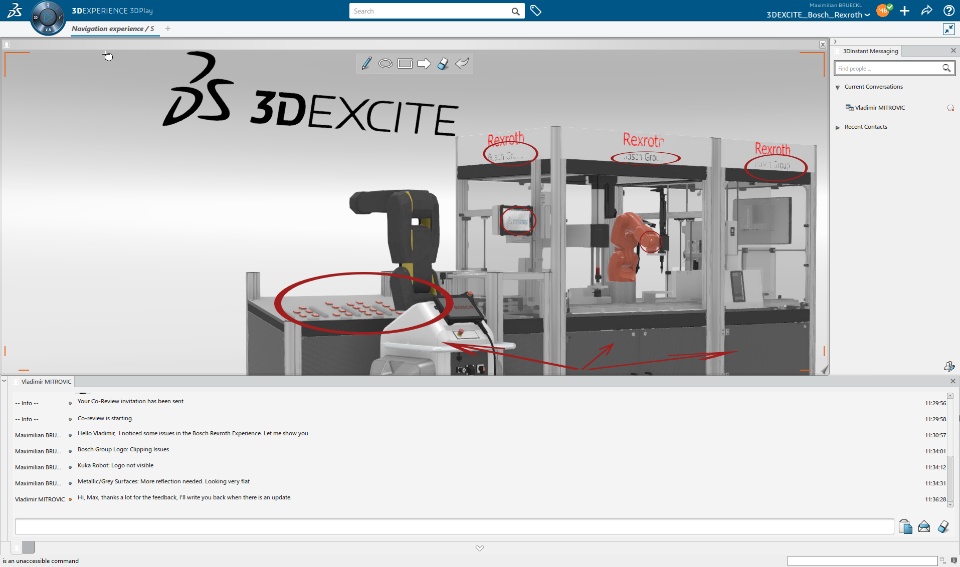This screenshot has width=960, height=567.
Task: Click the status bar command input field
Action: click(x=861, y=561)
